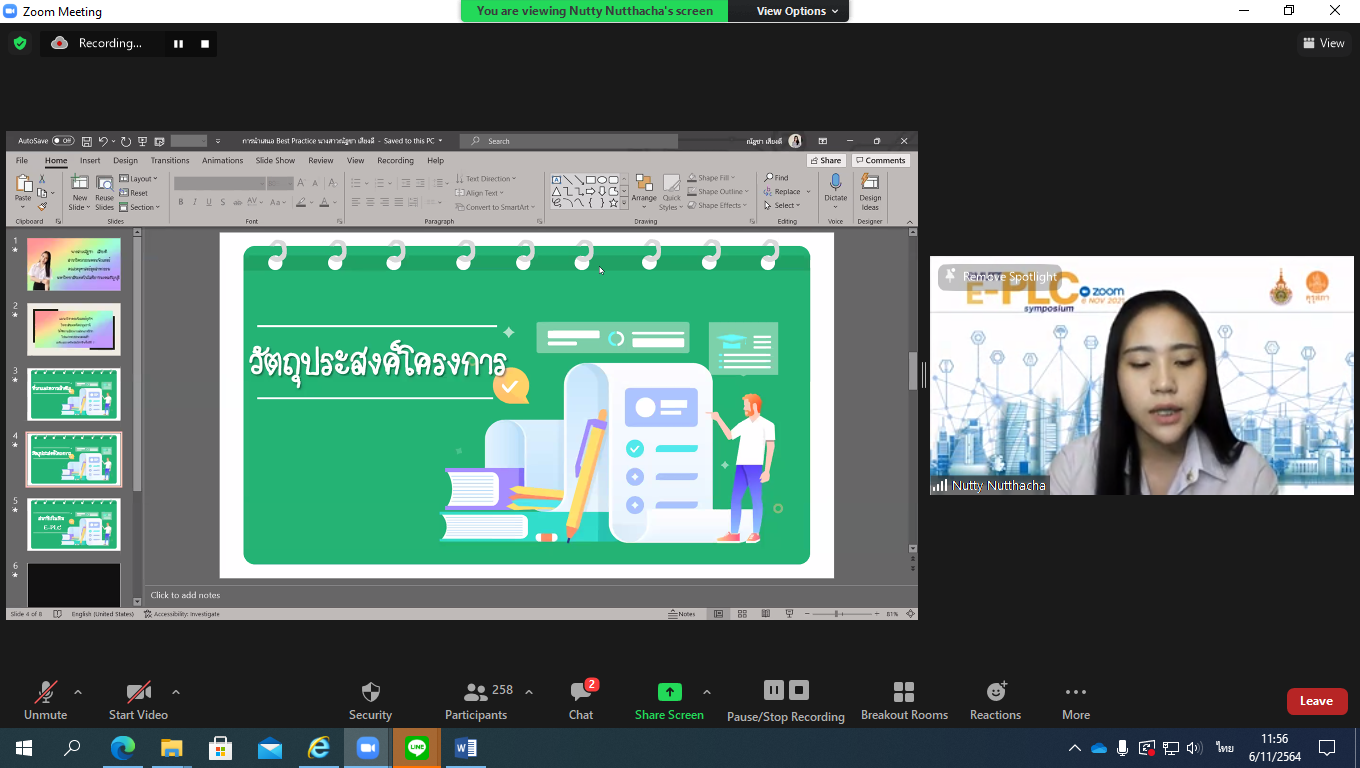The width and height of the screenshot is (1360, 768).
Task: Toggle Underline formatting
Action: click(x=209, y=202)
